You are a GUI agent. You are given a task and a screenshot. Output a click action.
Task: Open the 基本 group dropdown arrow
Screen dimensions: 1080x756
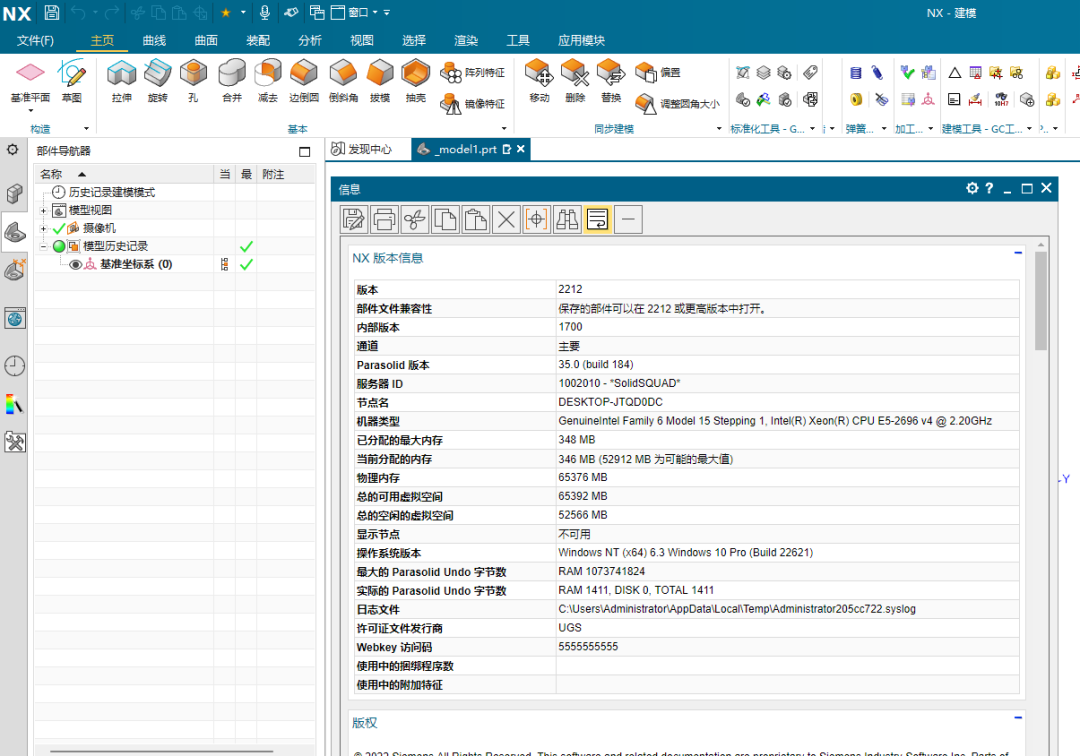[504, 129]
